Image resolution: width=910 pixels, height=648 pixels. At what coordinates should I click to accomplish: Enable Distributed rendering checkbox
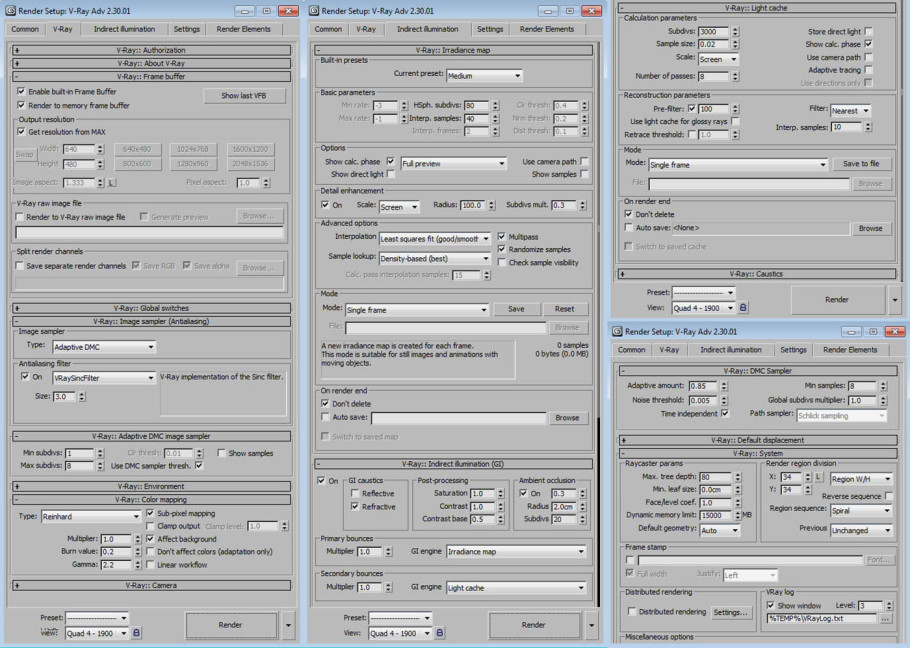click(631, 611)
